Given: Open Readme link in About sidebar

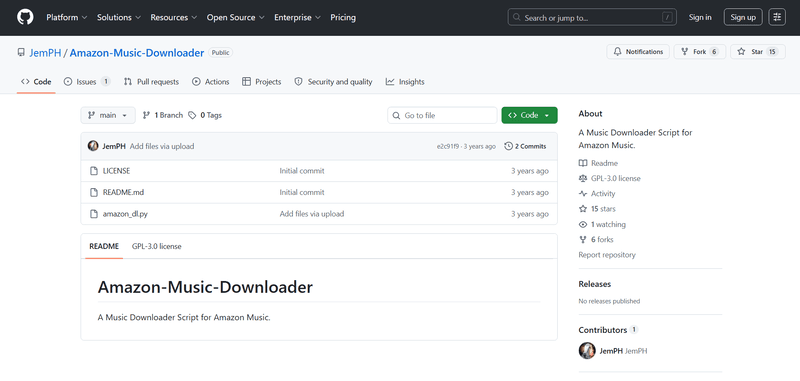Looking at the screenshot, I should (604, 163).
